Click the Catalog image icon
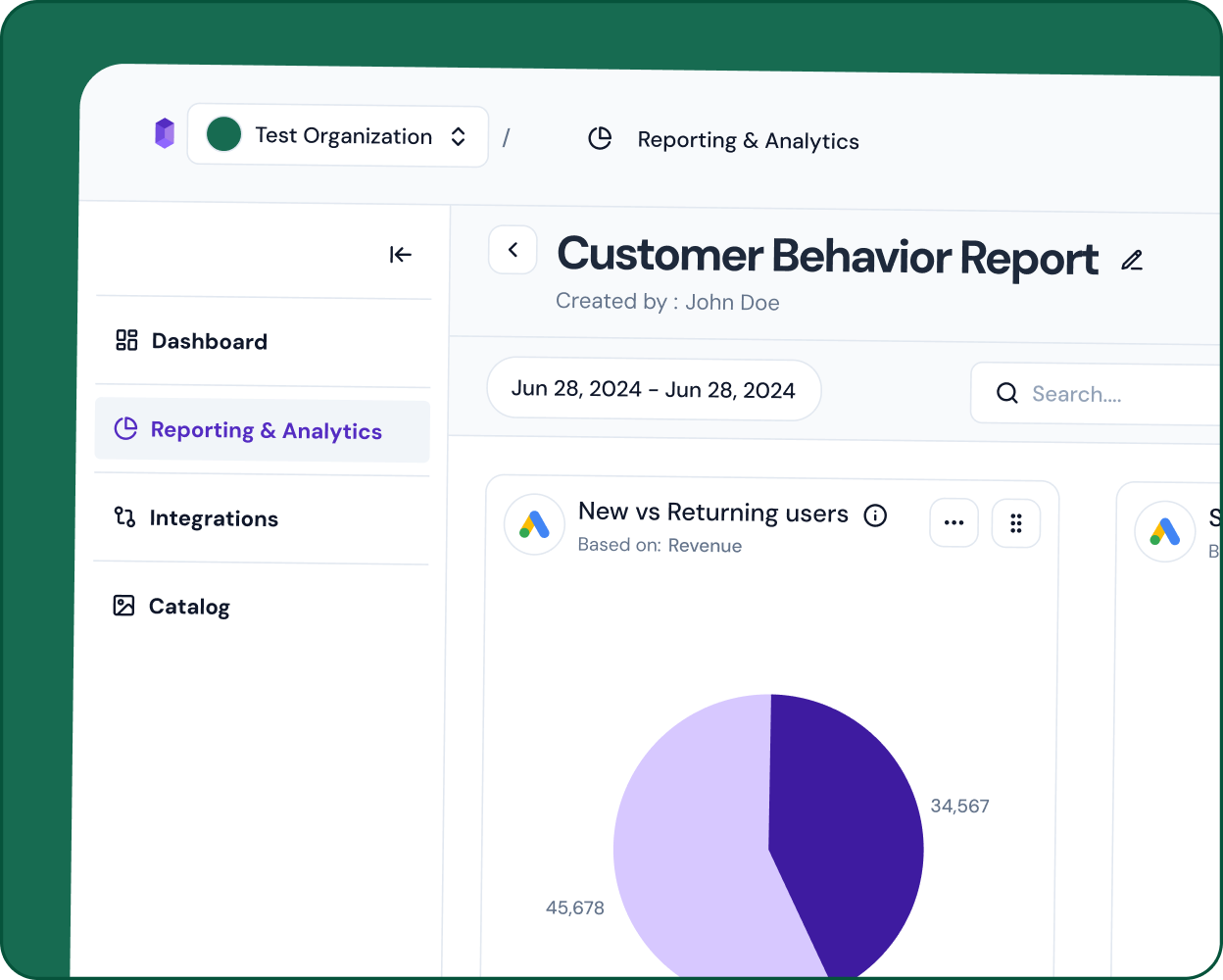This screenshot has width=1223, height=980. tap(123, 606)
